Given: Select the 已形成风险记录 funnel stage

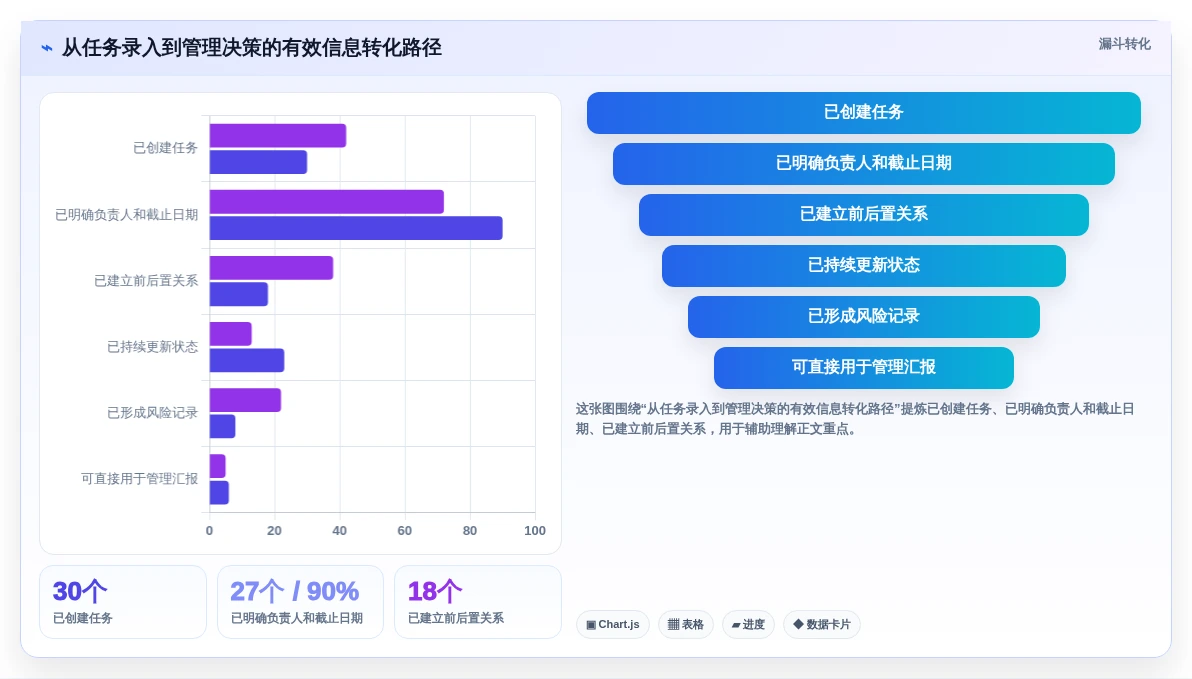Looking at the screenshot, I should [864, 316].
